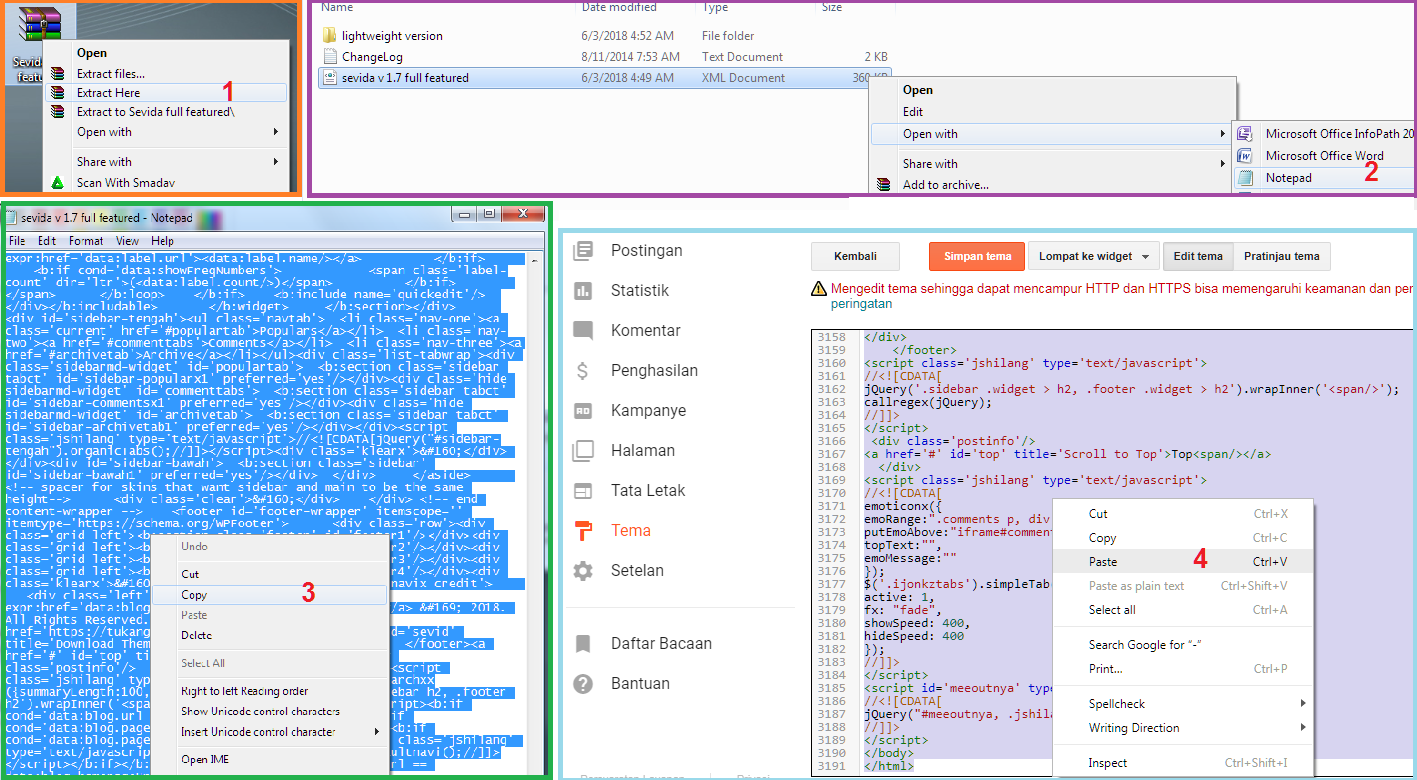
Task: Sort by Date modified column header
Action: click(x=620, y=7)
